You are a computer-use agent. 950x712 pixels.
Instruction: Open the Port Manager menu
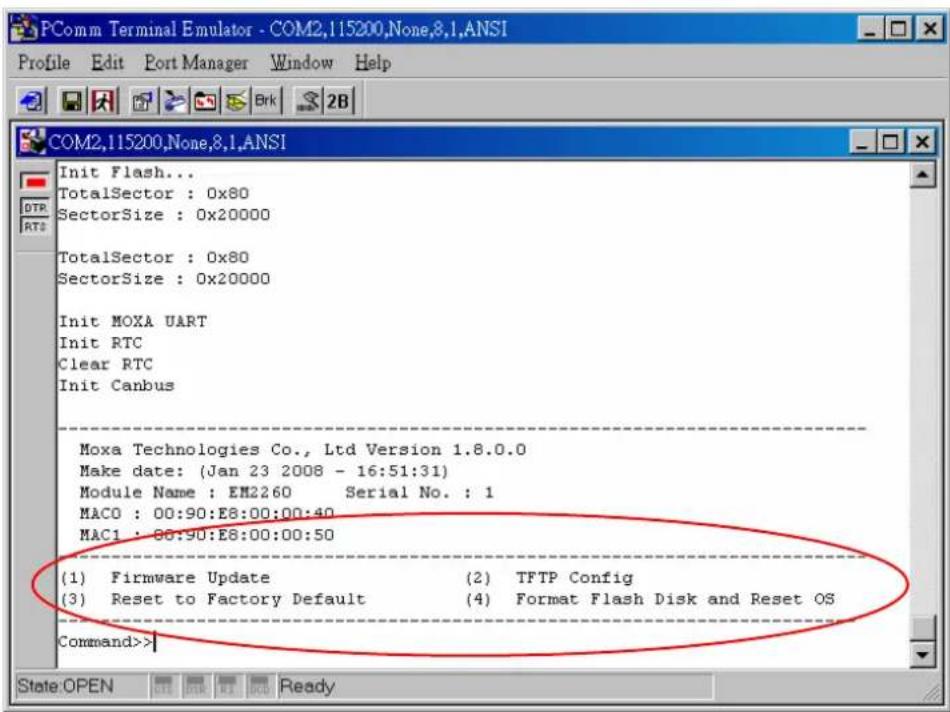point(196,62)
